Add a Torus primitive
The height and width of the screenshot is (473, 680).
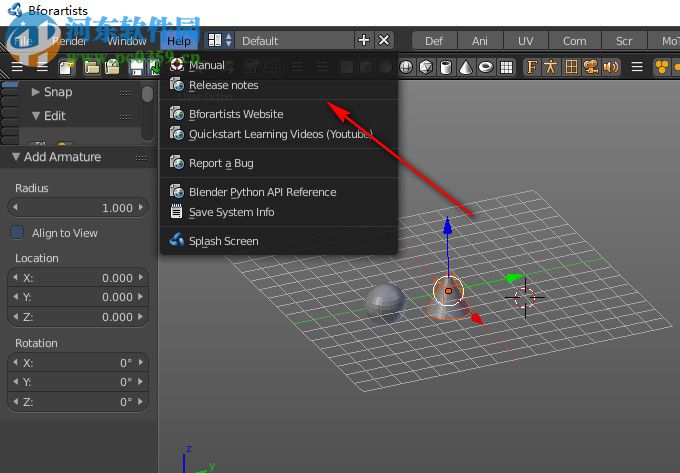point(486,67)
